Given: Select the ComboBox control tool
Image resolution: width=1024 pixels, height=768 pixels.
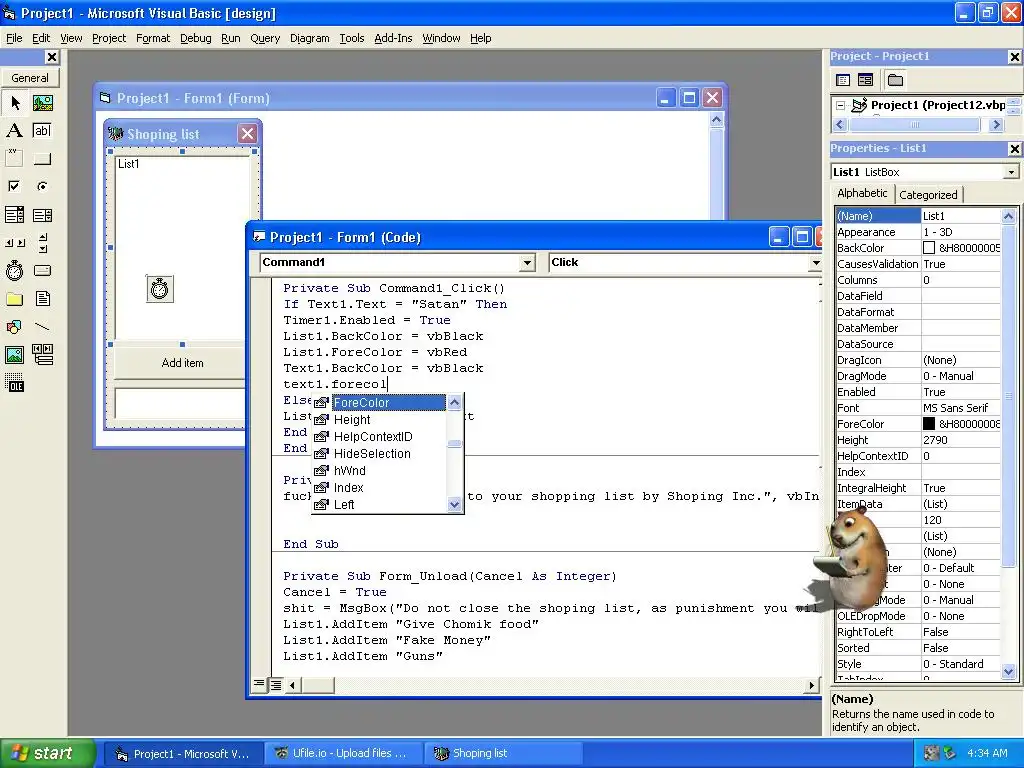Looking at the screenshot, I should pyautogui.click(x=15, y=214).
